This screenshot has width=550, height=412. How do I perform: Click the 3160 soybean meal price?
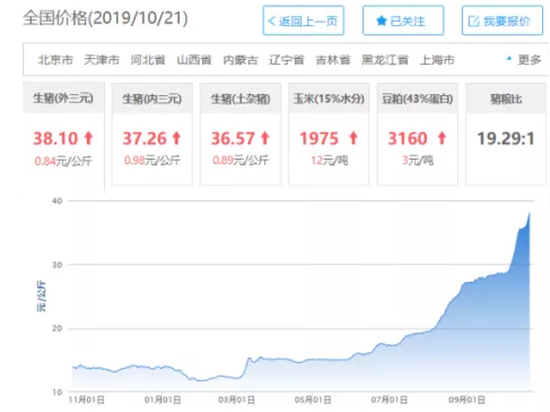tap(408, 138)
